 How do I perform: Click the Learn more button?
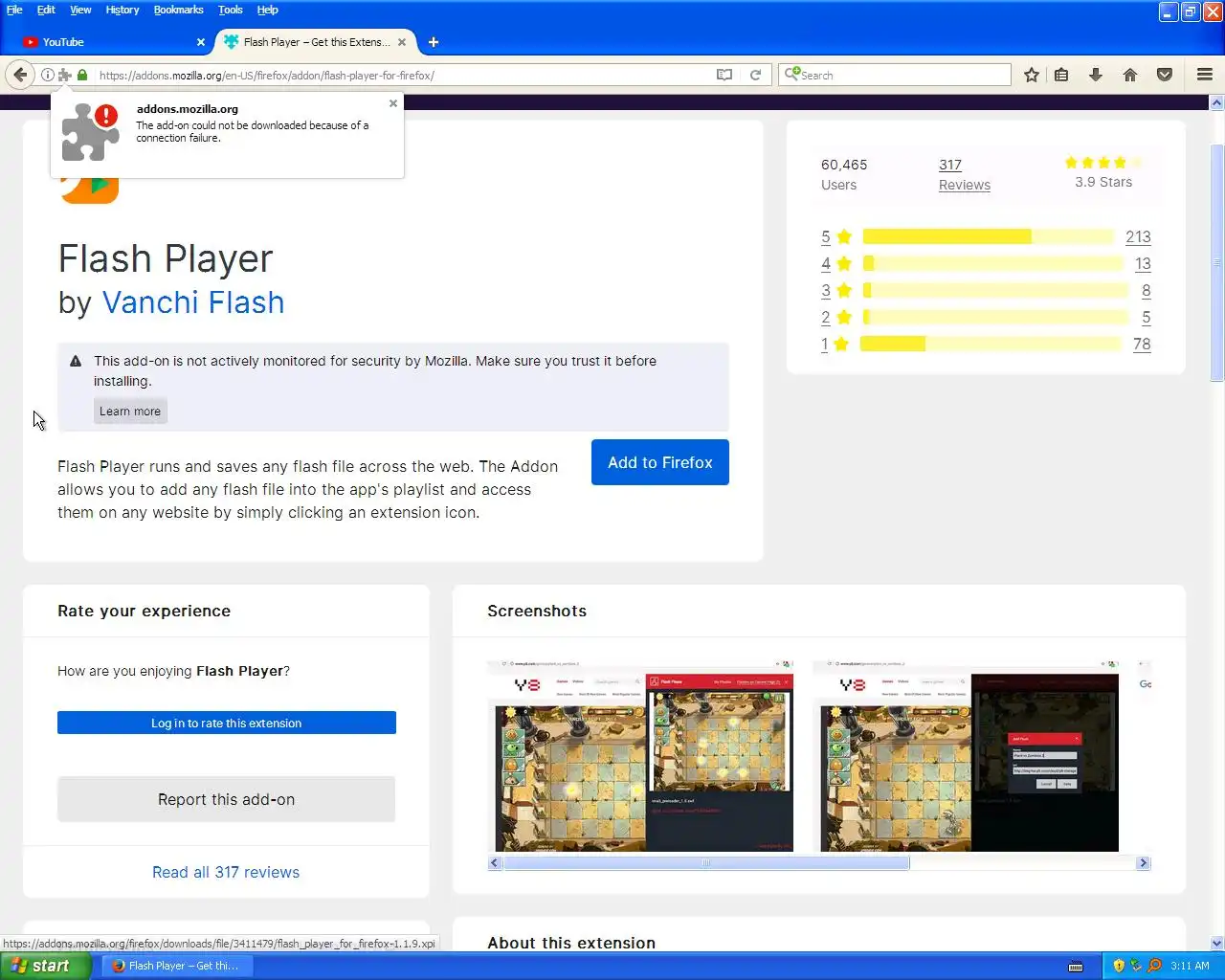click(130, 412)
